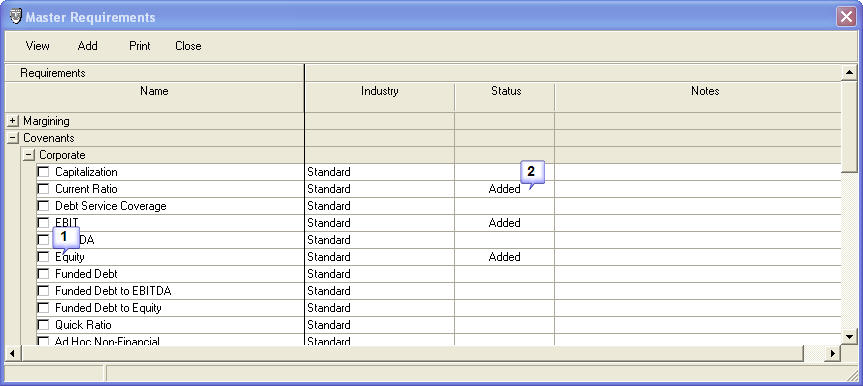Collapse the Covenants tree node
Screen dimensions: 863x386
(14, 138)
